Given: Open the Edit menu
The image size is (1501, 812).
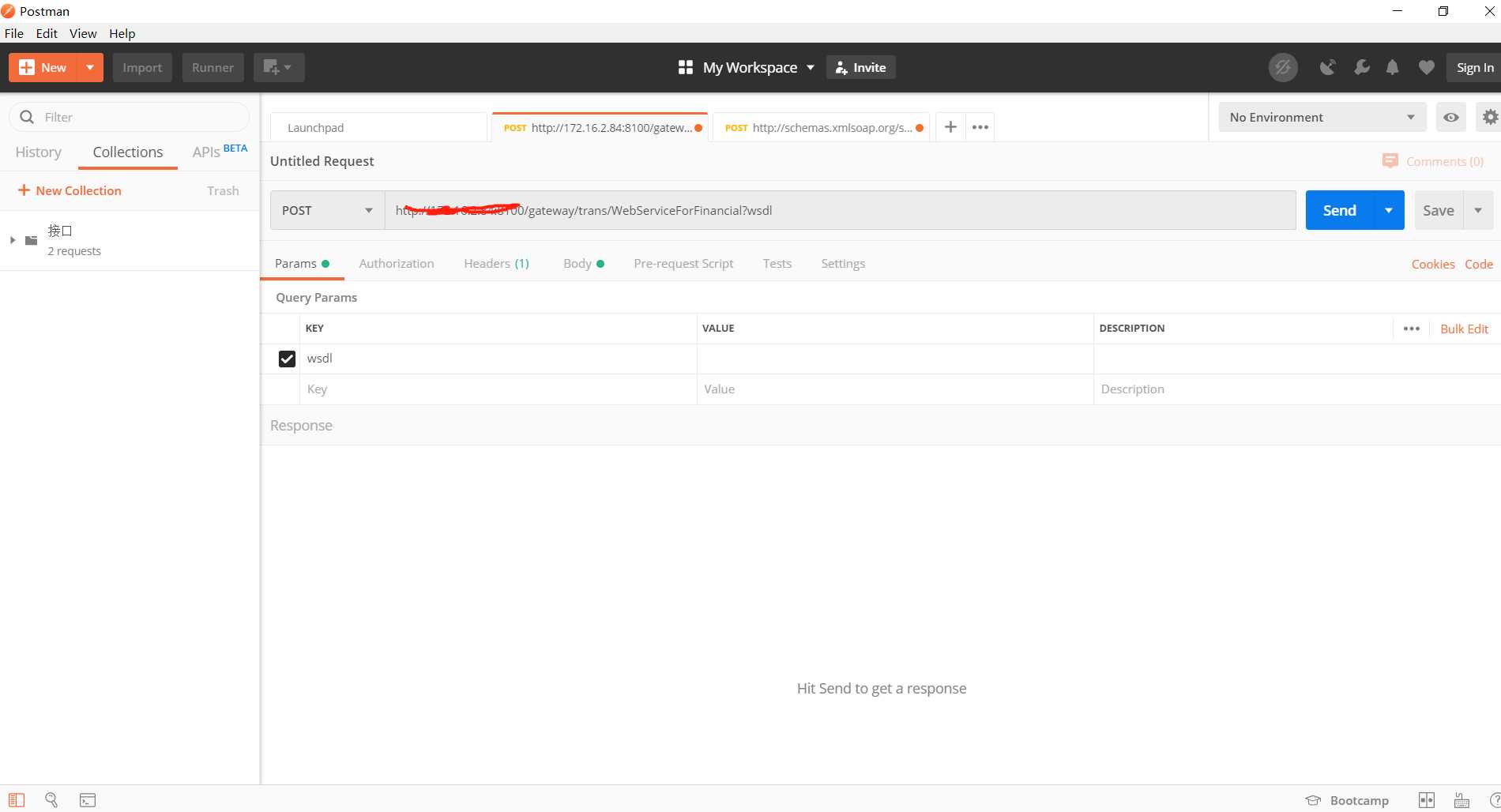Looking at the screenshot, I should pyautogui.click(x=47, y=33).
